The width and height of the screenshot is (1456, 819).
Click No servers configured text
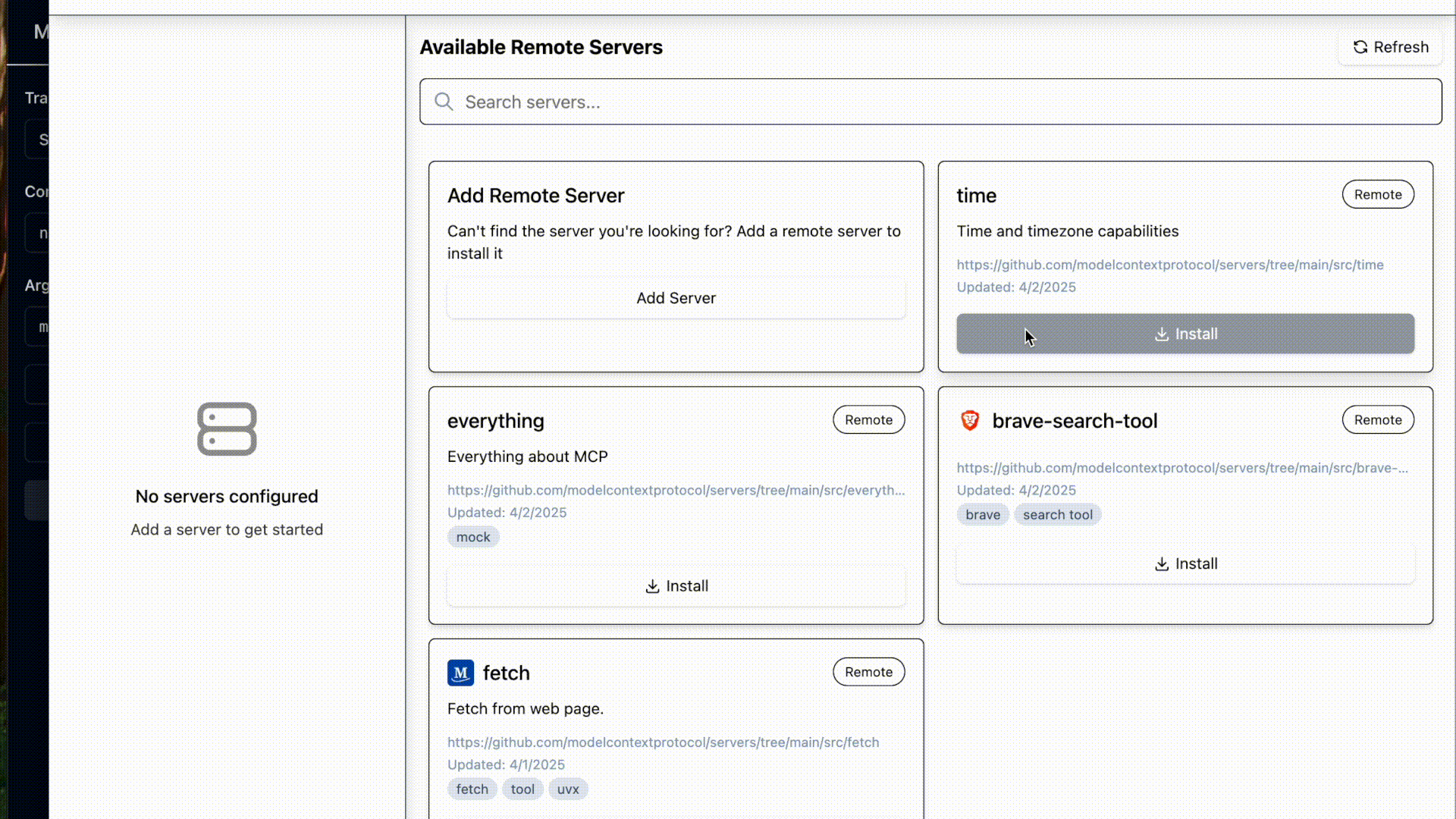227,497
